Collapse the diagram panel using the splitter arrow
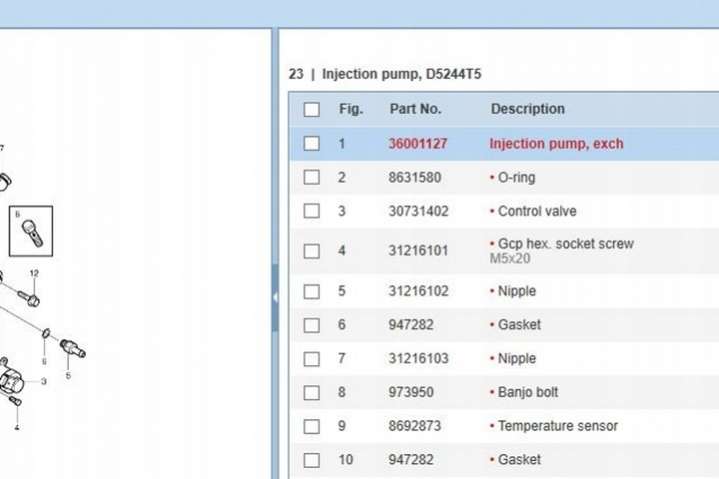This screenshot has width=719, height=479. point(275,298)
